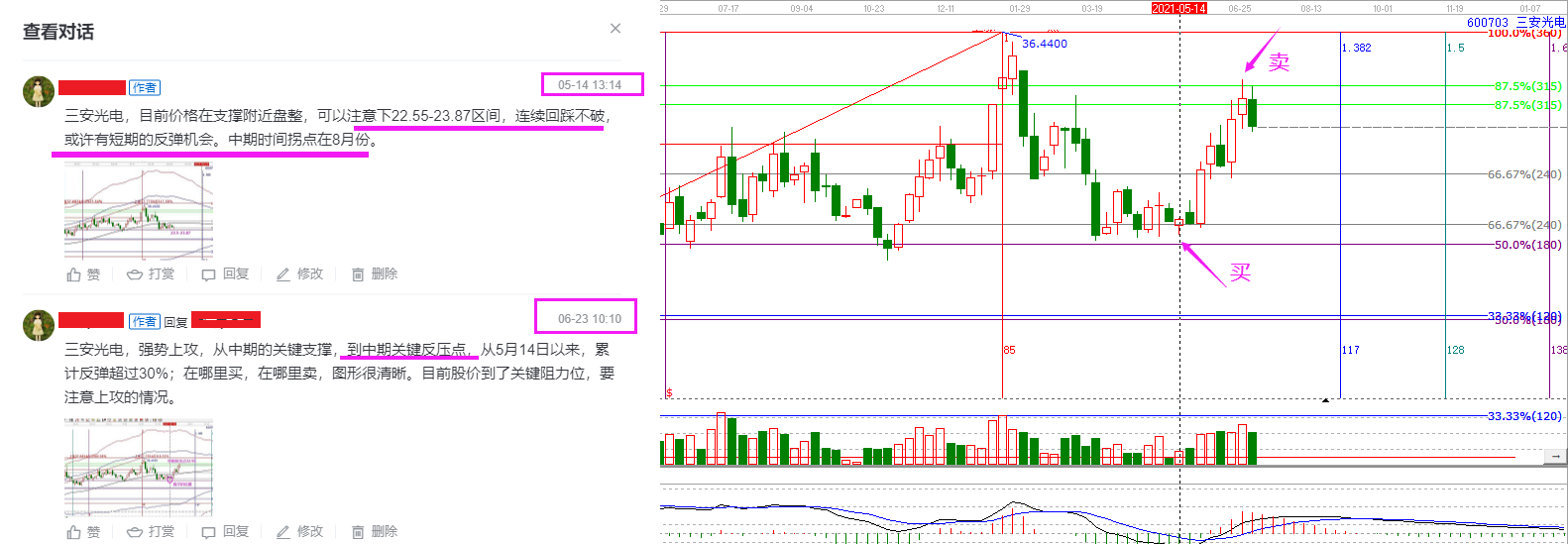Screen dimensions: 1568x544
Task: Click the second comment's user avatar
Action: 39,325
